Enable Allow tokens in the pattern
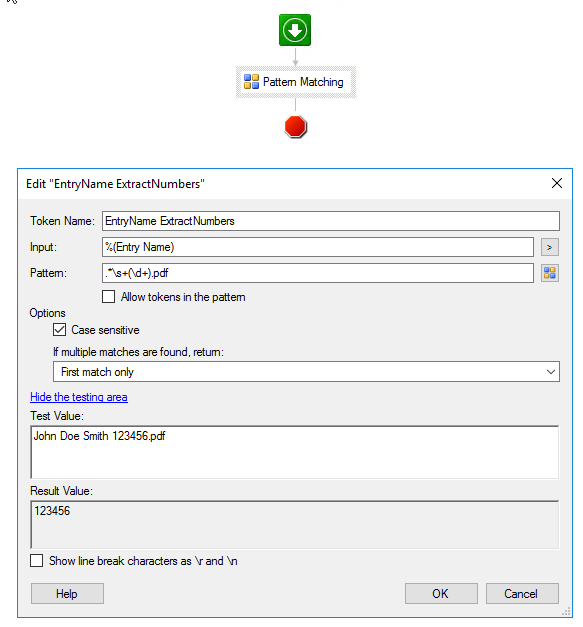The image size is (583, 627). (108, 297)
